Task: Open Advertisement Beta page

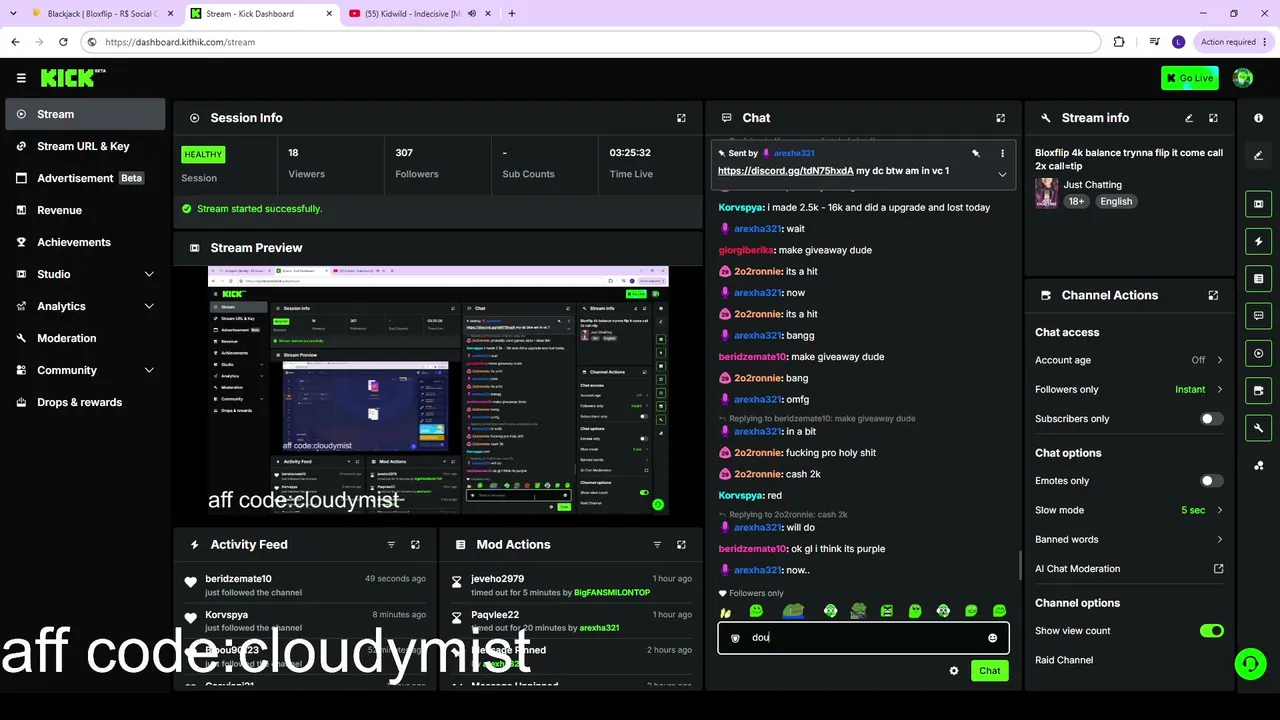Action: (85, 178)
